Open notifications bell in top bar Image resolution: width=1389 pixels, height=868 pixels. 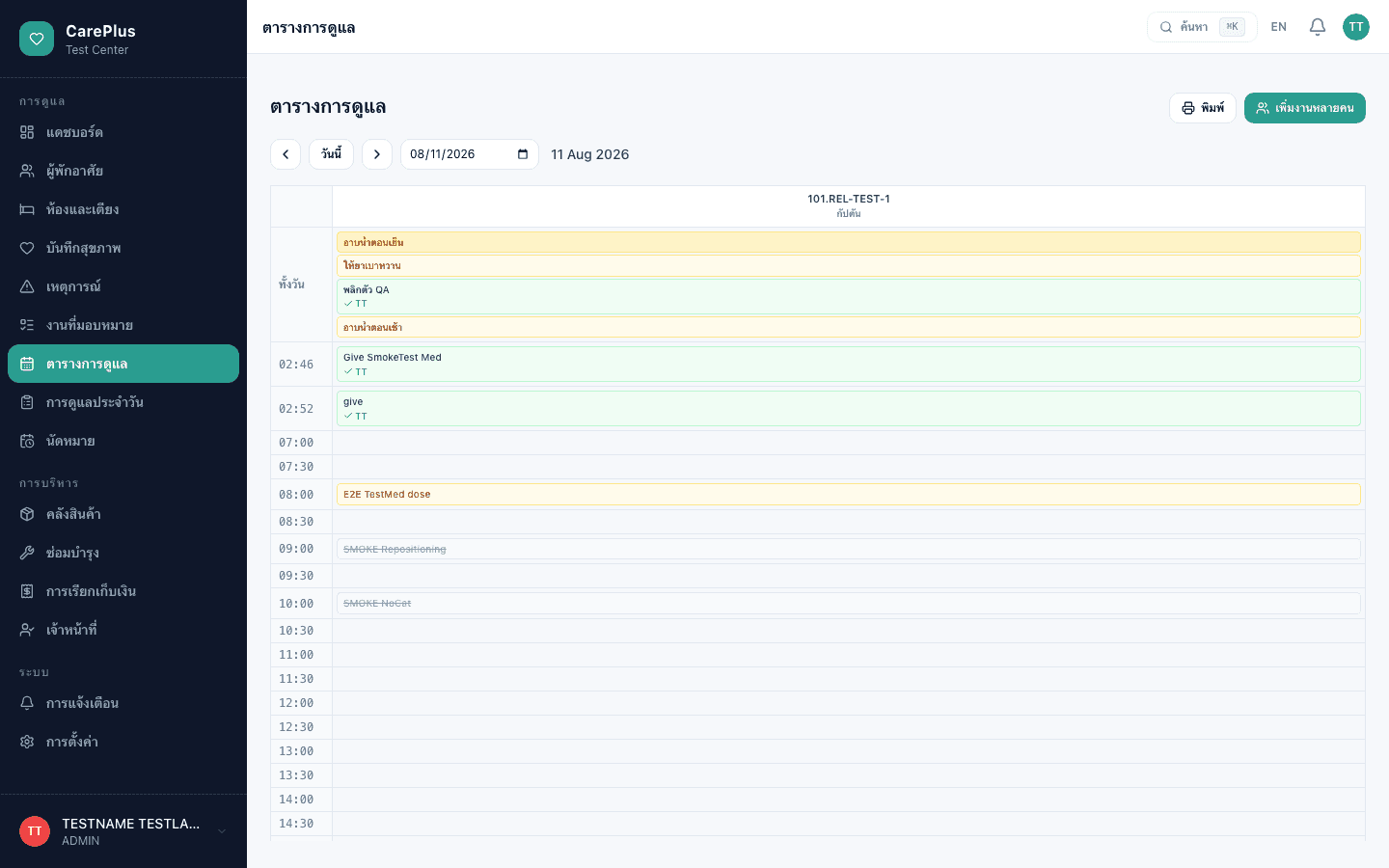1318,27
